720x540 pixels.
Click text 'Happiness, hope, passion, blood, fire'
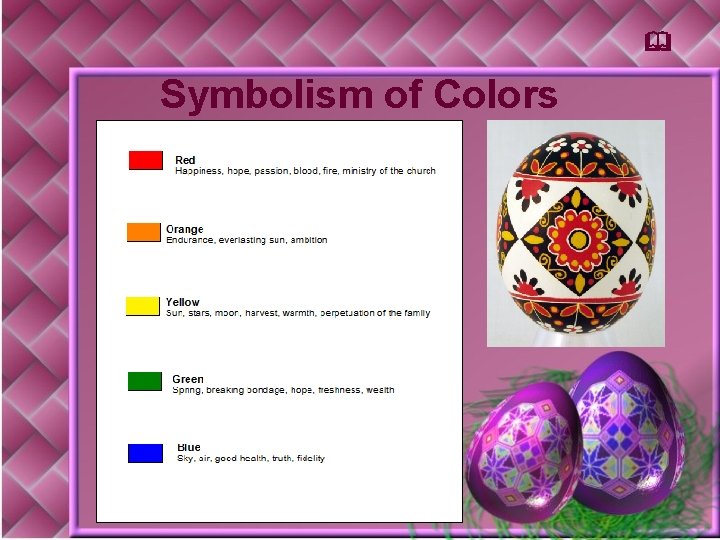(256, 171)
